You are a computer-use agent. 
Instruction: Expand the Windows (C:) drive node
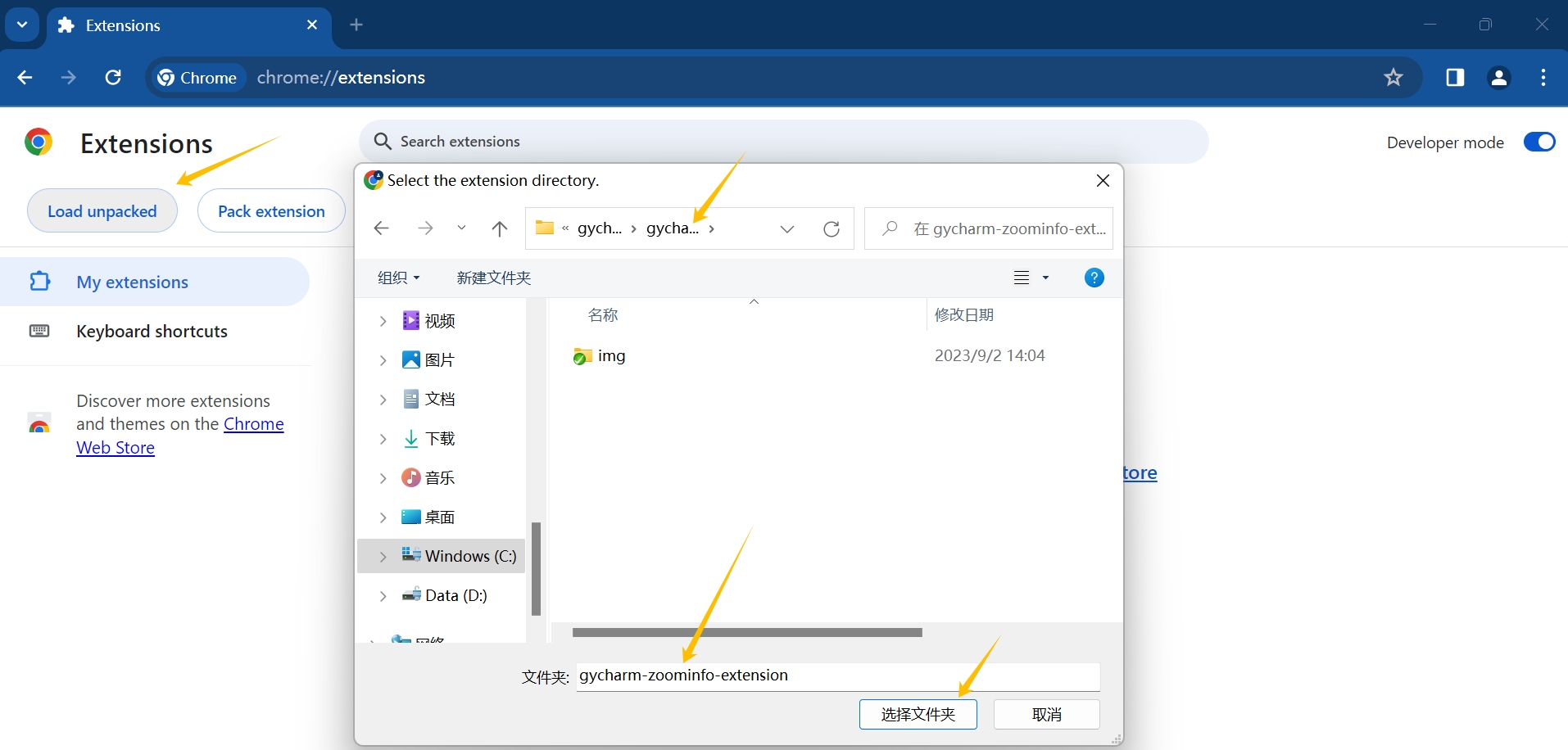point(383,557)
